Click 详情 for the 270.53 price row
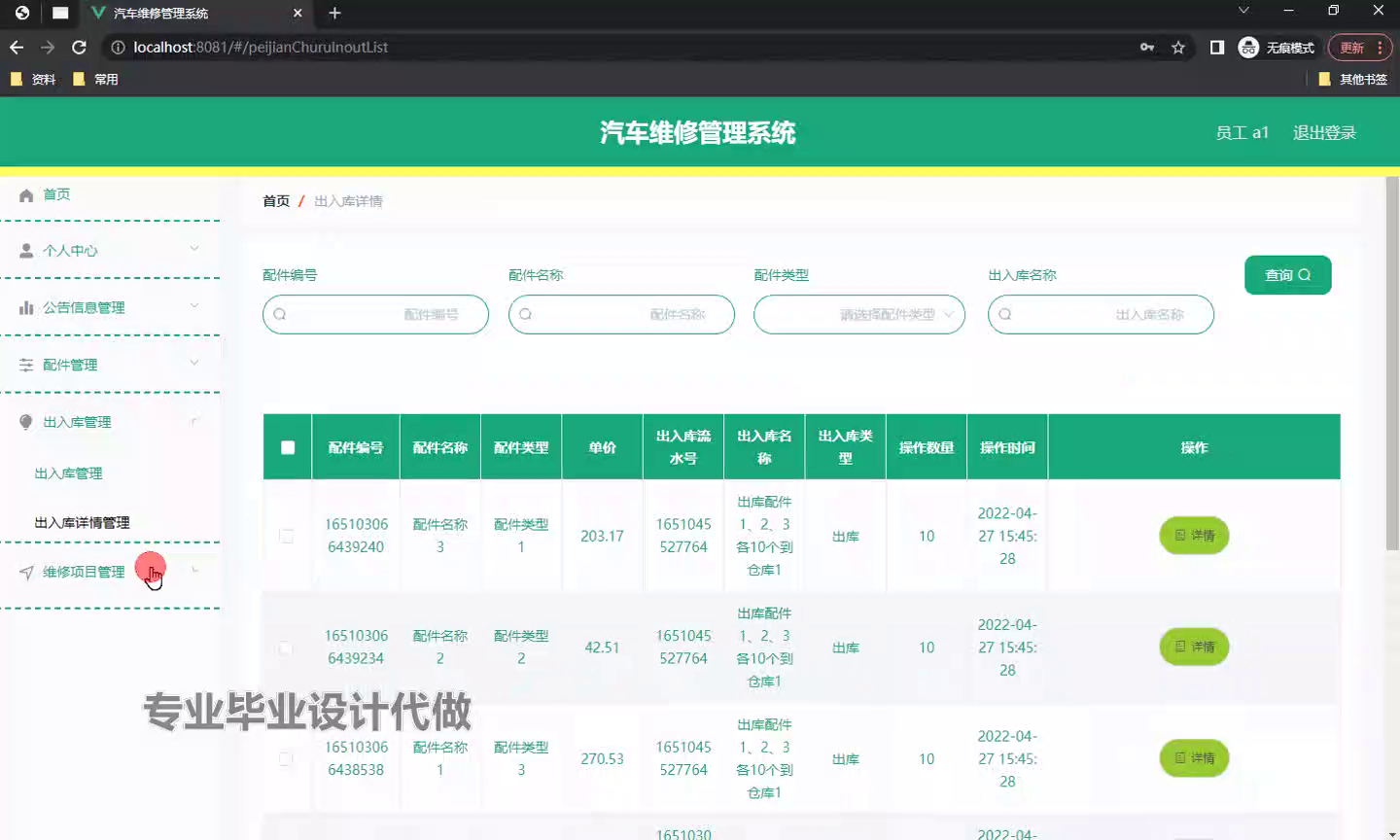The image size is (1400, 840). pos(1194,758)
